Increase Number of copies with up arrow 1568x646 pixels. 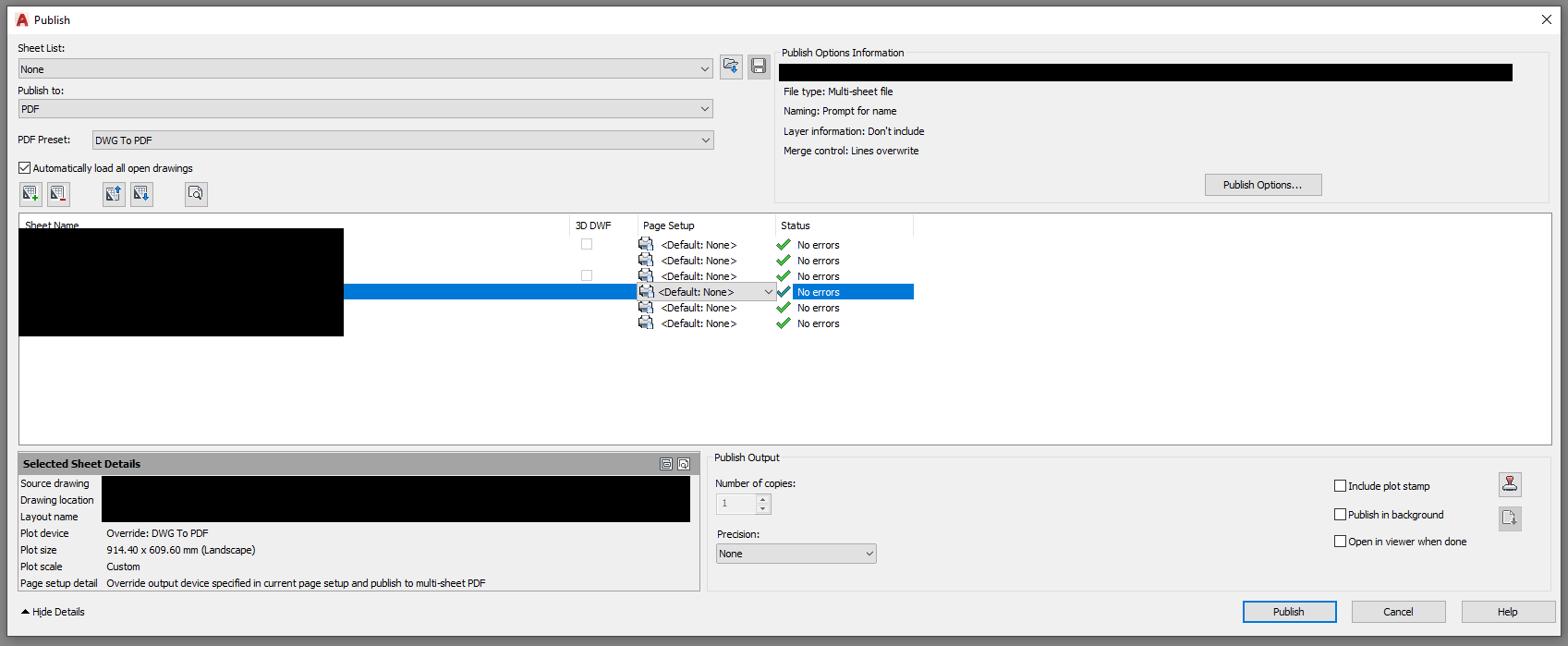763,499
